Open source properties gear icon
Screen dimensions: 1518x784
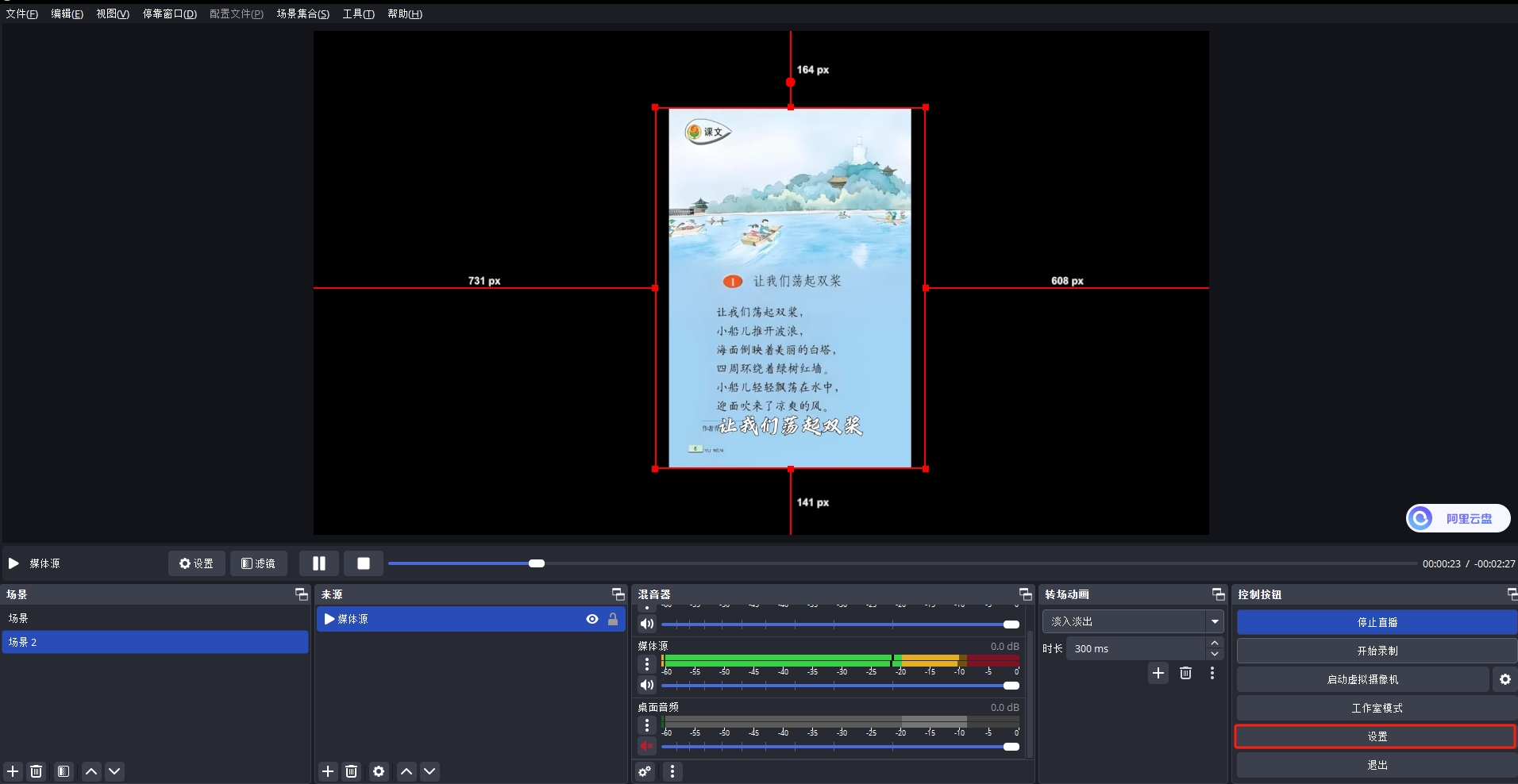point(379,771)
